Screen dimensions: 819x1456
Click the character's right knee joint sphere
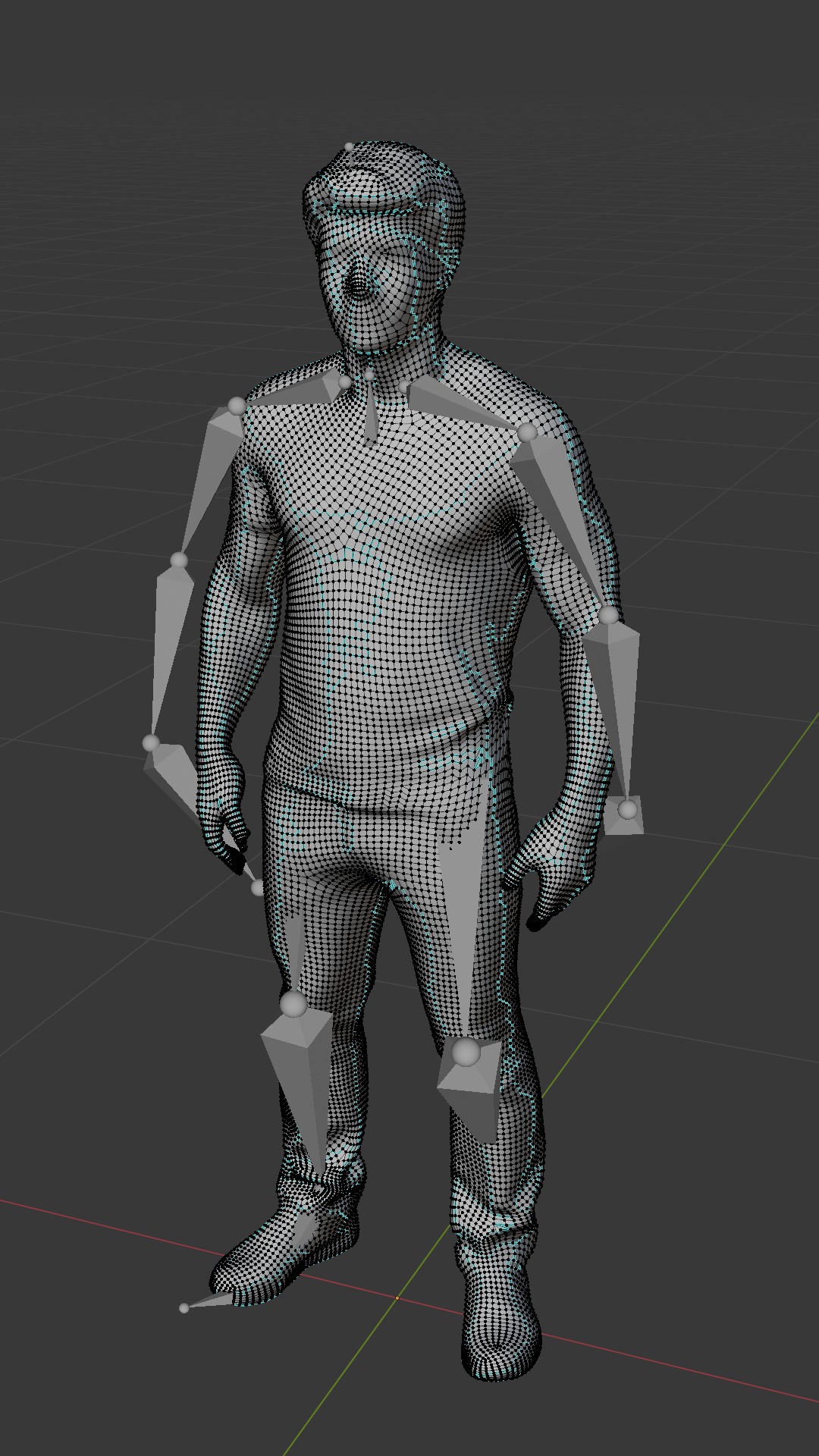coord(293,1005)
